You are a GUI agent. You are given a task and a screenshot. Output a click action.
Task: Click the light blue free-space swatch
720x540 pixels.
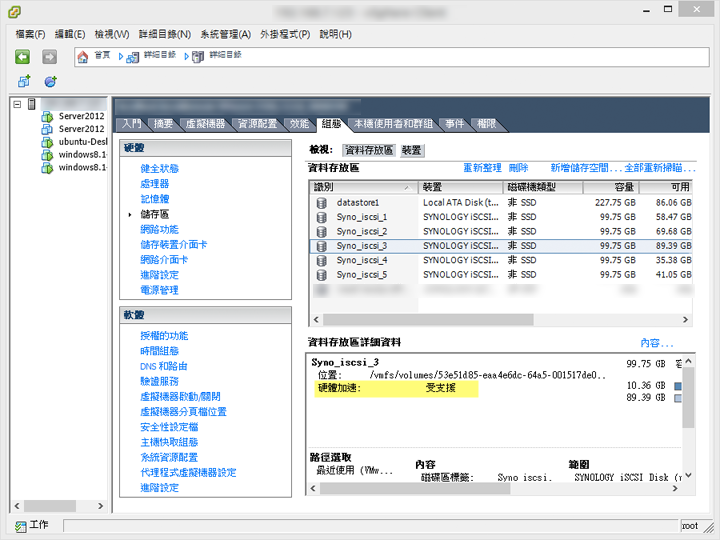coord(678,398)
